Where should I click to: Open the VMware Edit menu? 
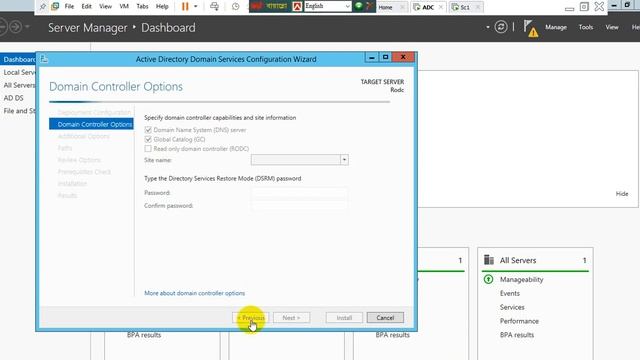point(87,7)
